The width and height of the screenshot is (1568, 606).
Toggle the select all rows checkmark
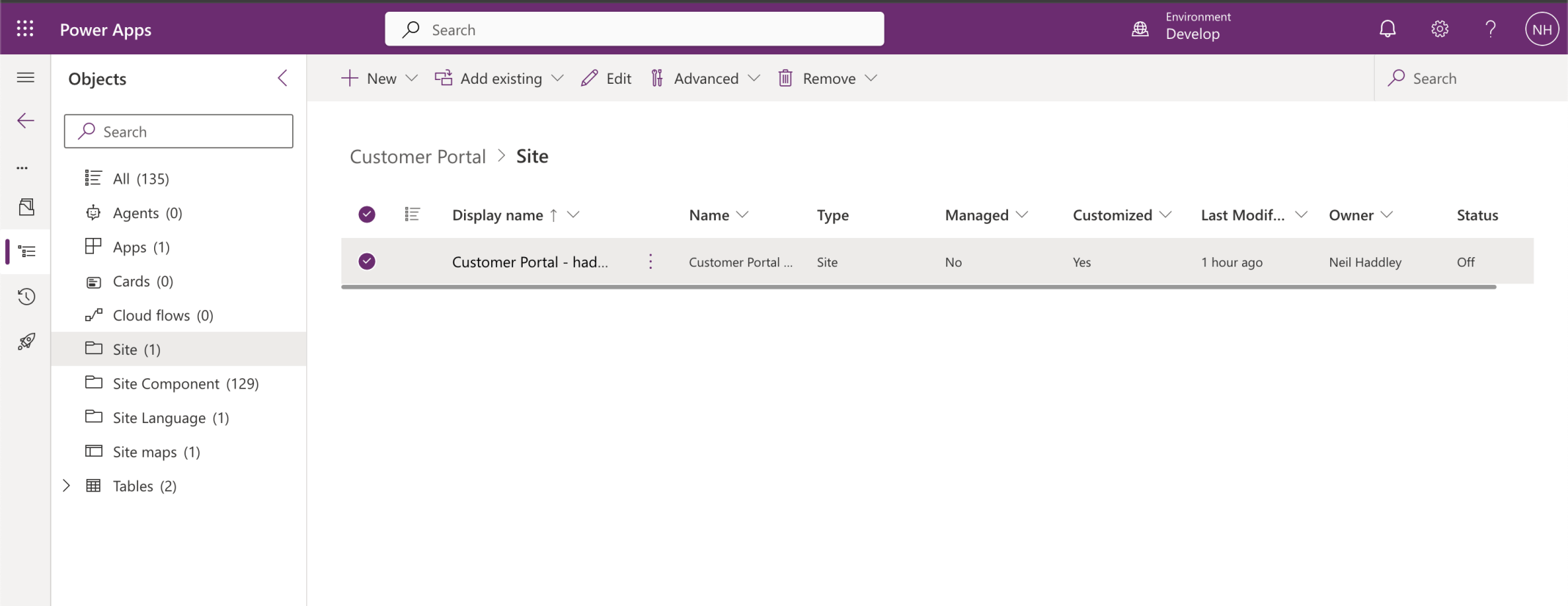coord(367,214)
